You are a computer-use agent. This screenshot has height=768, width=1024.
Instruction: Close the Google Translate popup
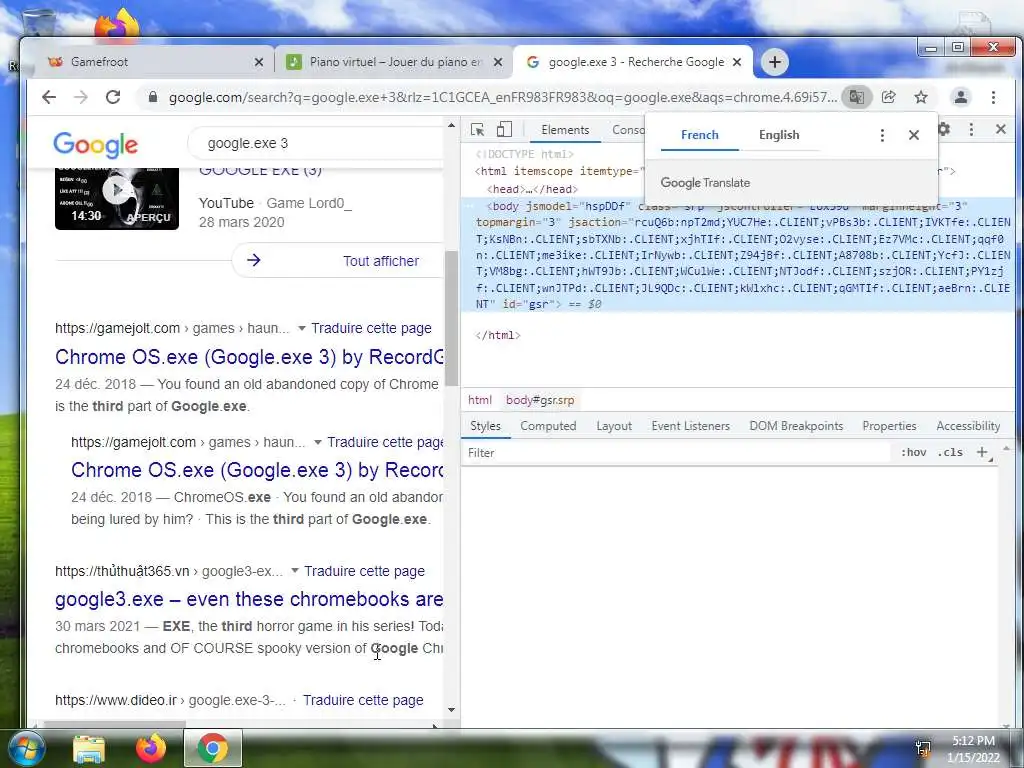click(x=914, y=135)
